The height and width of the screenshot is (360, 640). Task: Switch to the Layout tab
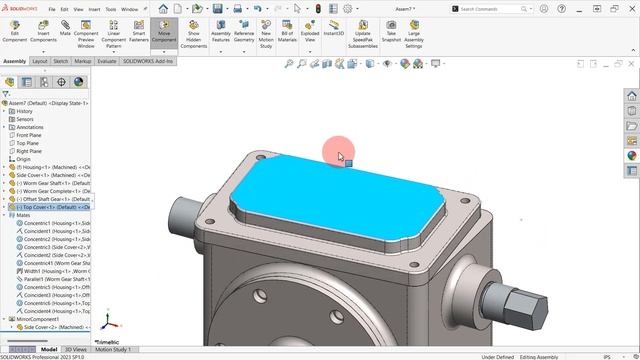click(40, 61)
